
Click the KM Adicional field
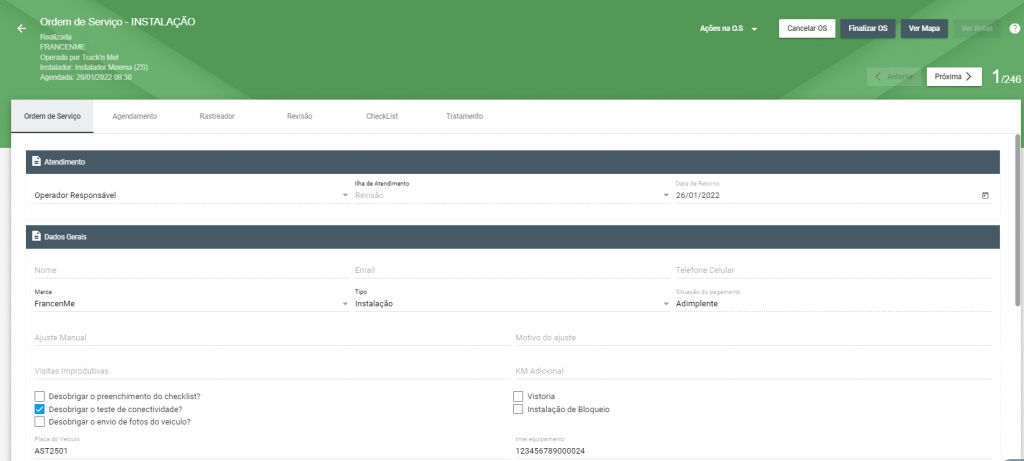pos(753,371)
